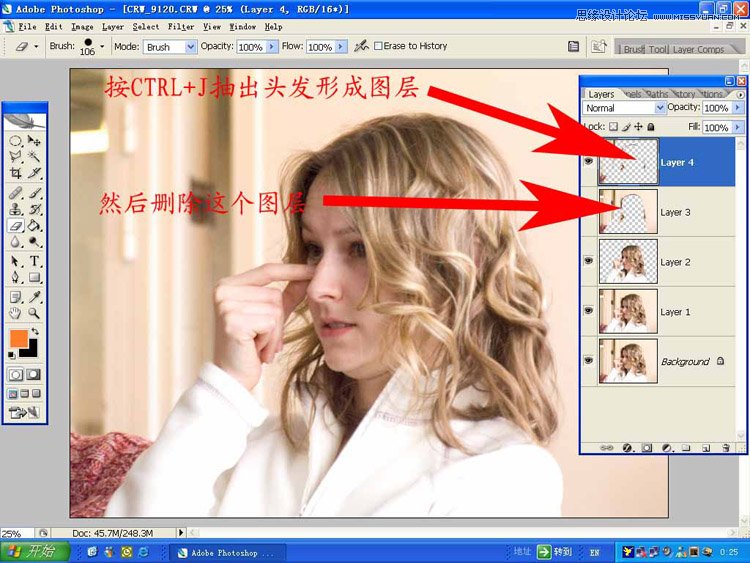Open the Brush preset picker arrow
Image resolution: width=750 pixels, height=563 pixels.
[102, 46]
